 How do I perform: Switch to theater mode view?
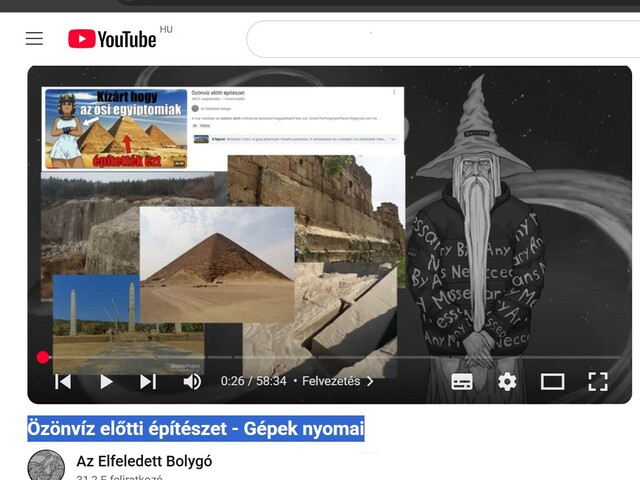[552, 381]
